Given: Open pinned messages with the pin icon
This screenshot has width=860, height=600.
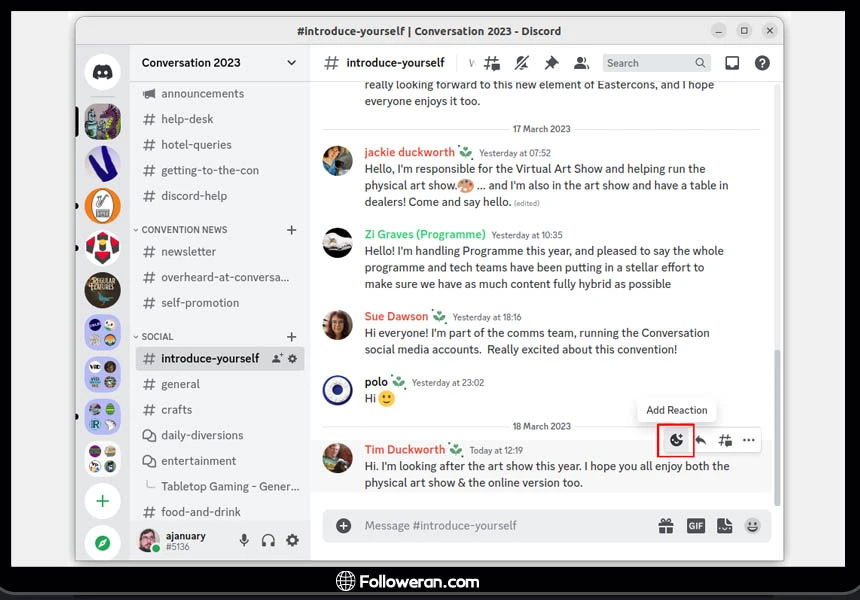Looking at the screenshot, I should (550, 63).
